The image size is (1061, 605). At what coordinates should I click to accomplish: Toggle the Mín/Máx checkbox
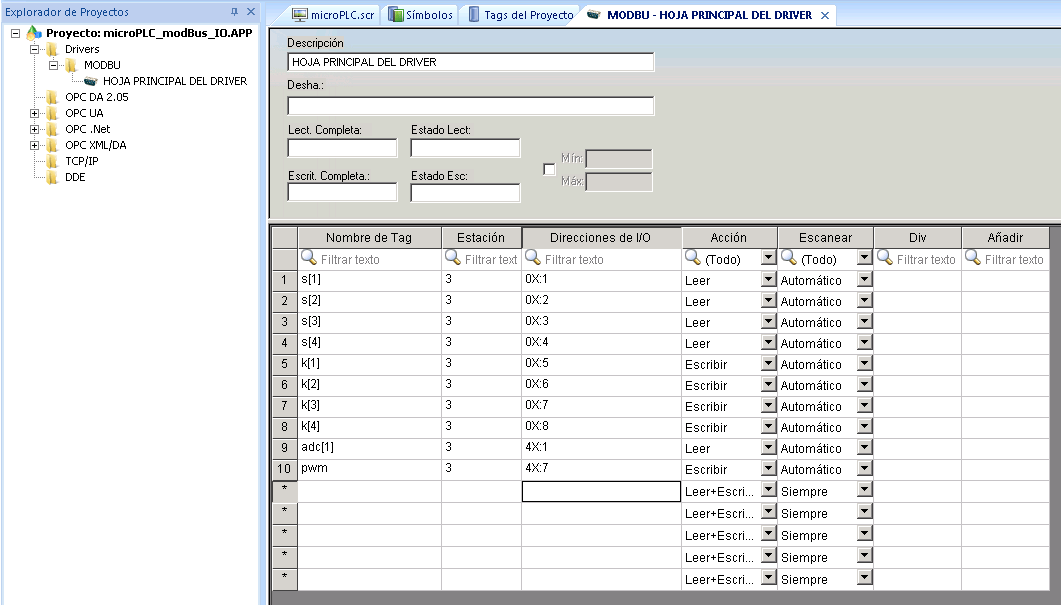click(549, 169)
